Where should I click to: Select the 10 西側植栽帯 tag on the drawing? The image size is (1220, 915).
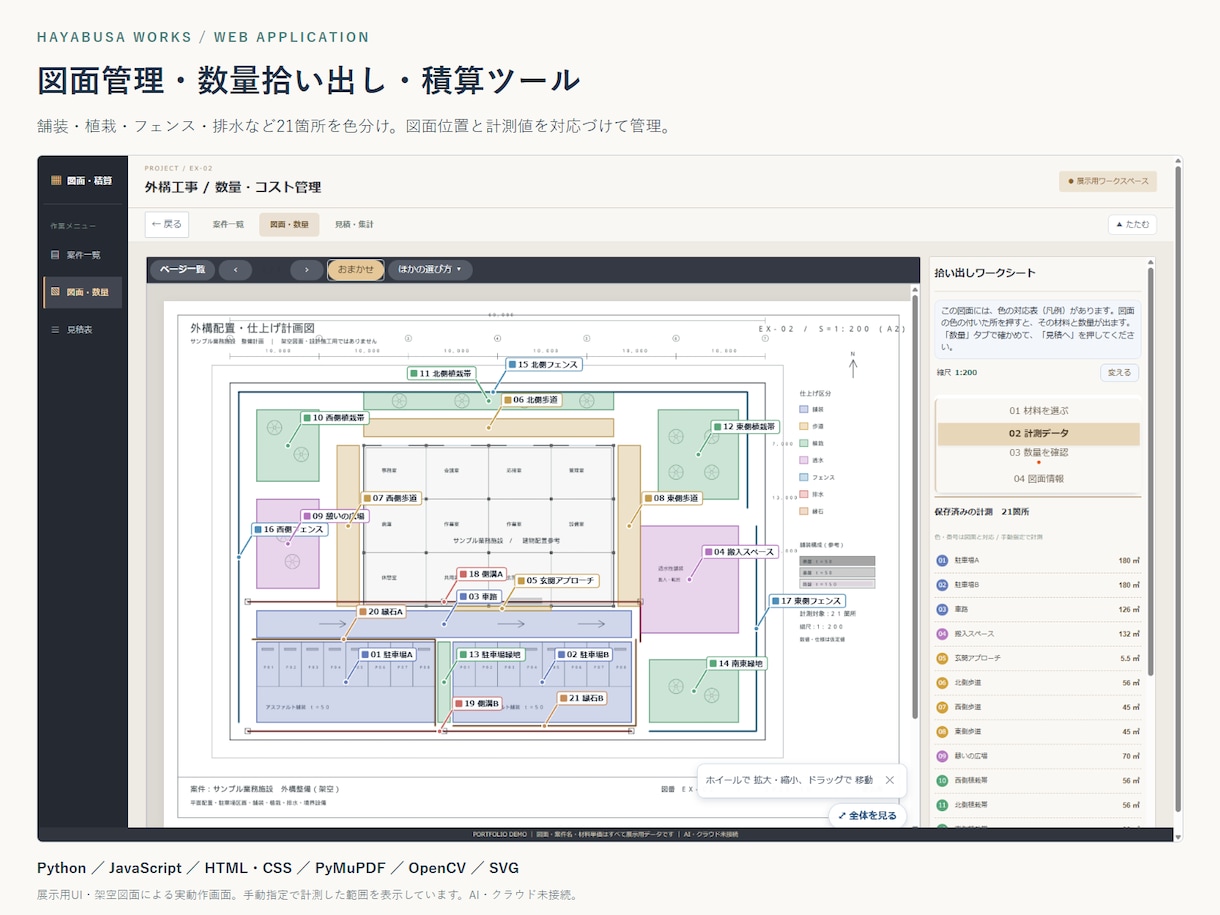pos(335,417)
